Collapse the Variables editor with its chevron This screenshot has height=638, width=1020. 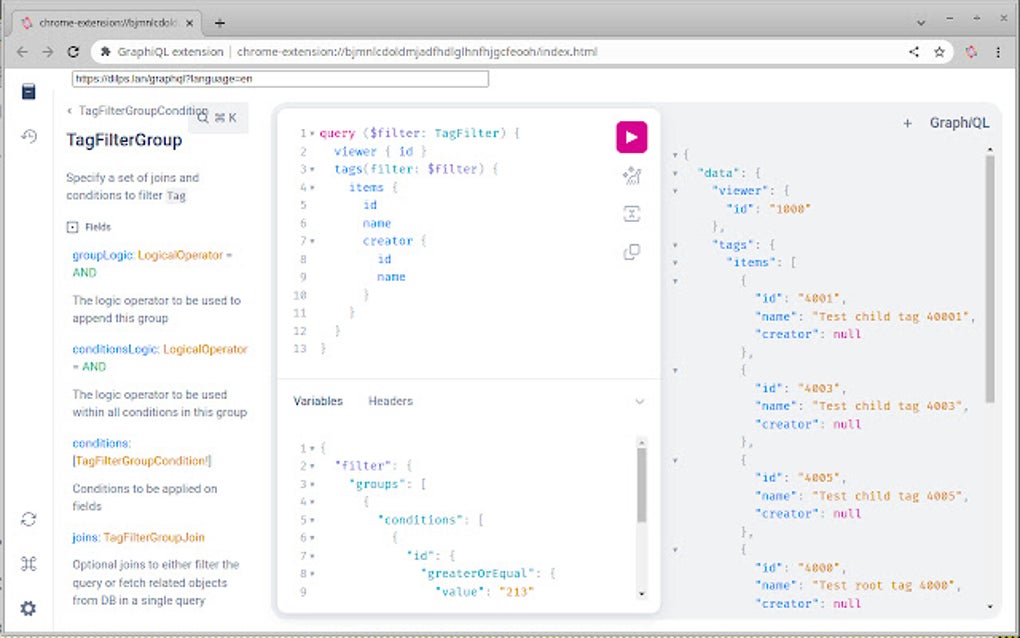[639, 401]
